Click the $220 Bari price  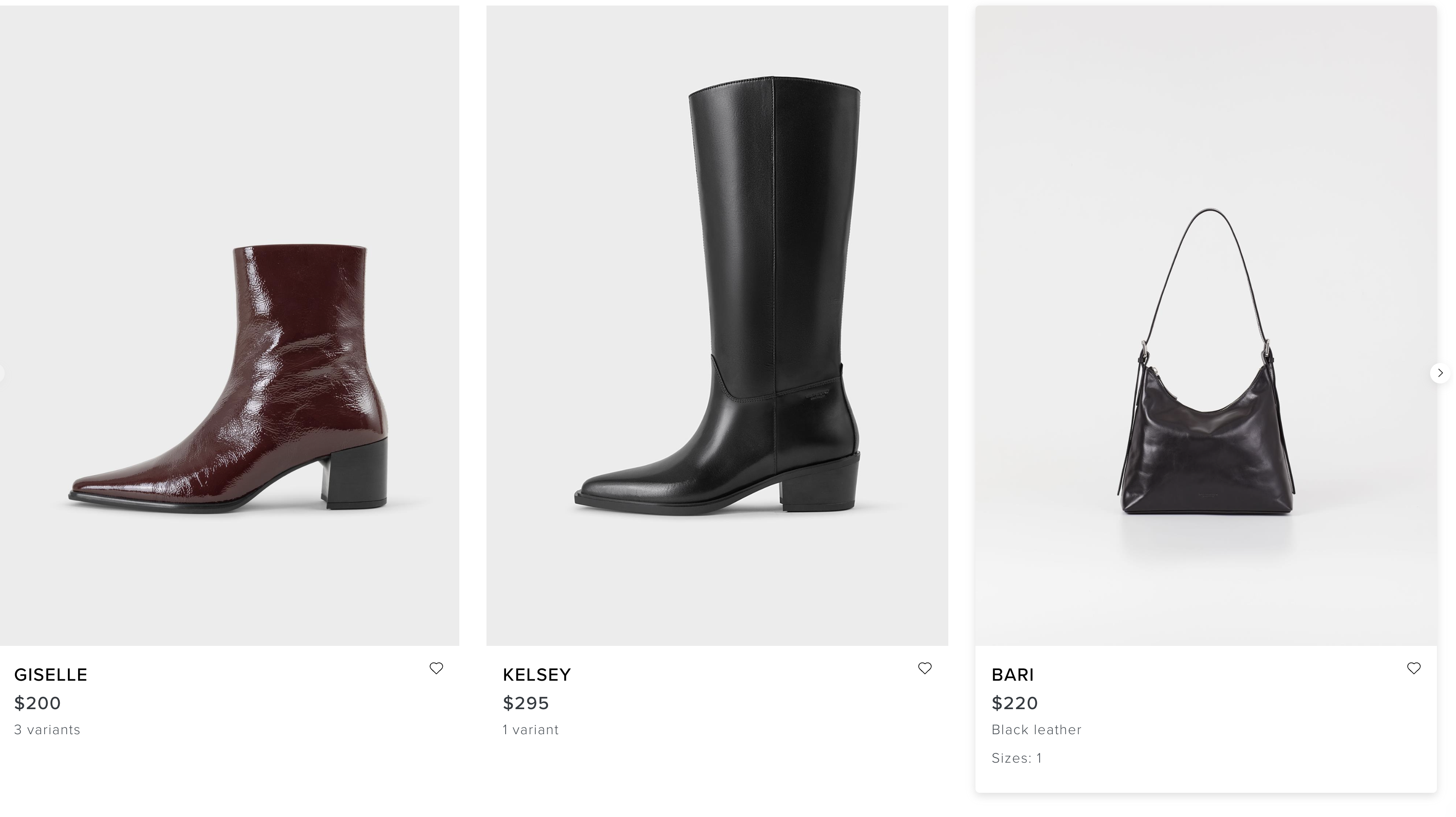1015,703
